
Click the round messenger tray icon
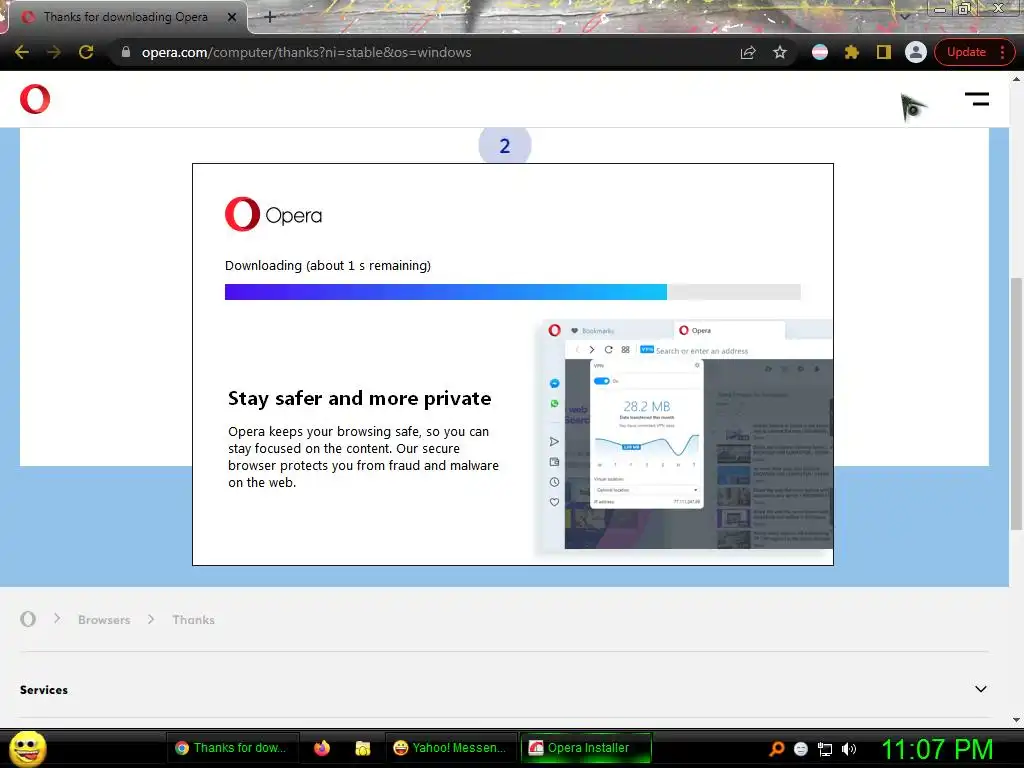pyautogui.click(x=801, y=749)
